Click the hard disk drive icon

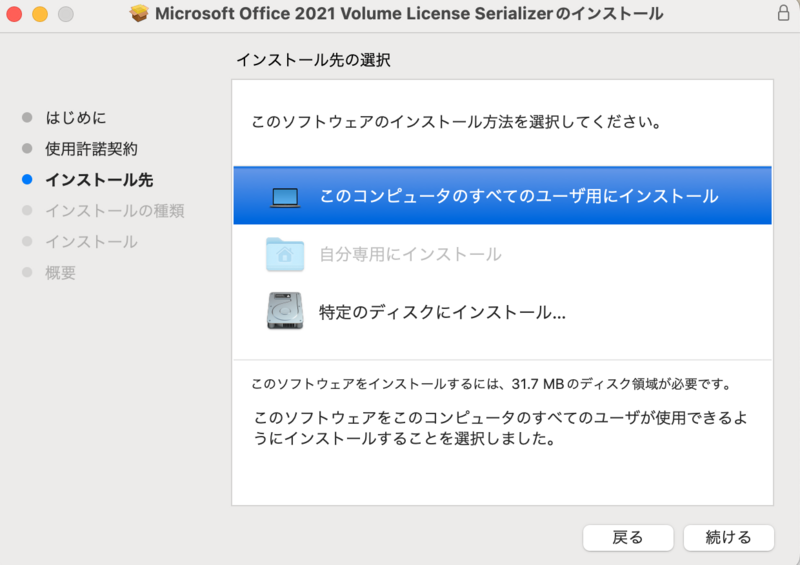click(x=285, y=310)
